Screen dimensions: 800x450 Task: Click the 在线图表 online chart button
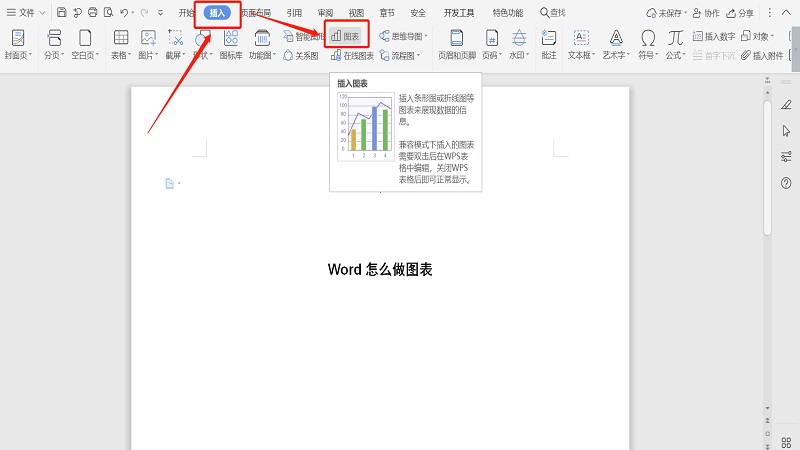point(352,56)
